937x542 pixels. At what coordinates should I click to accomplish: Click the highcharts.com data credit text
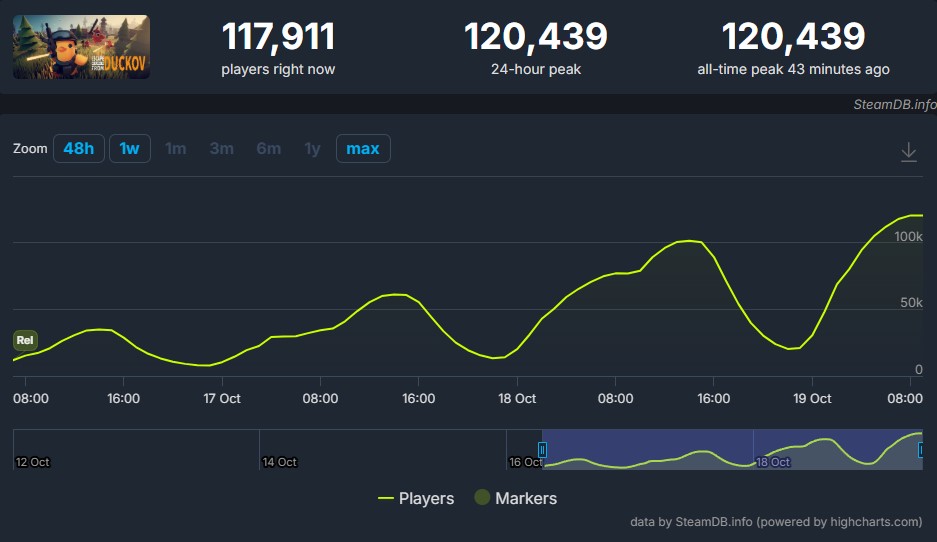coord(775,521)
